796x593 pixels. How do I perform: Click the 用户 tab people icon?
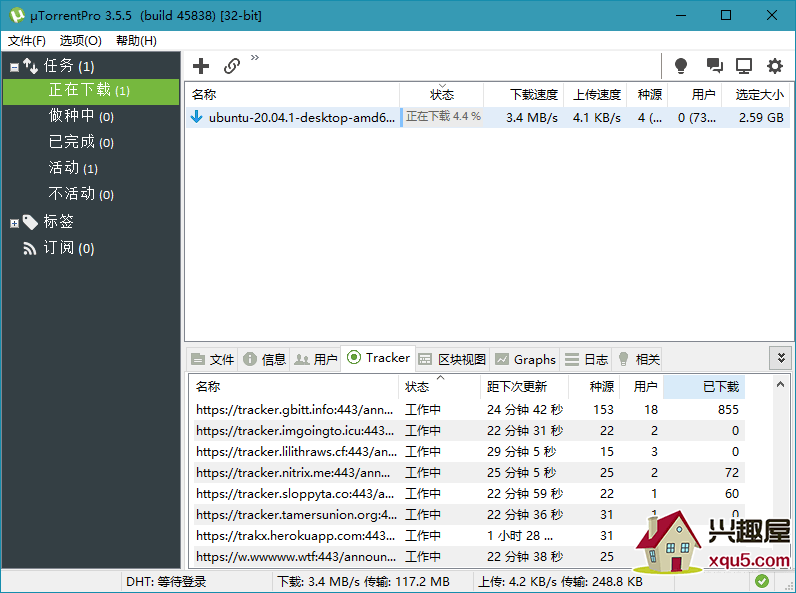(302, 359)
